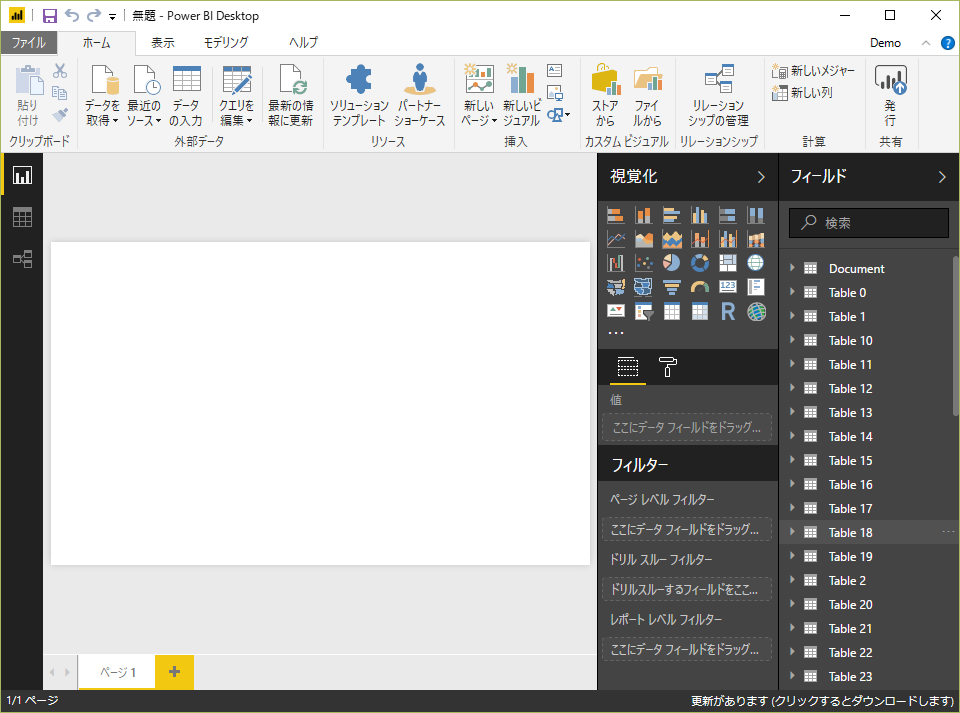Click Demo account name
Image resolution: width=960 pixels, height=713 pixels.
coord(885,43)
